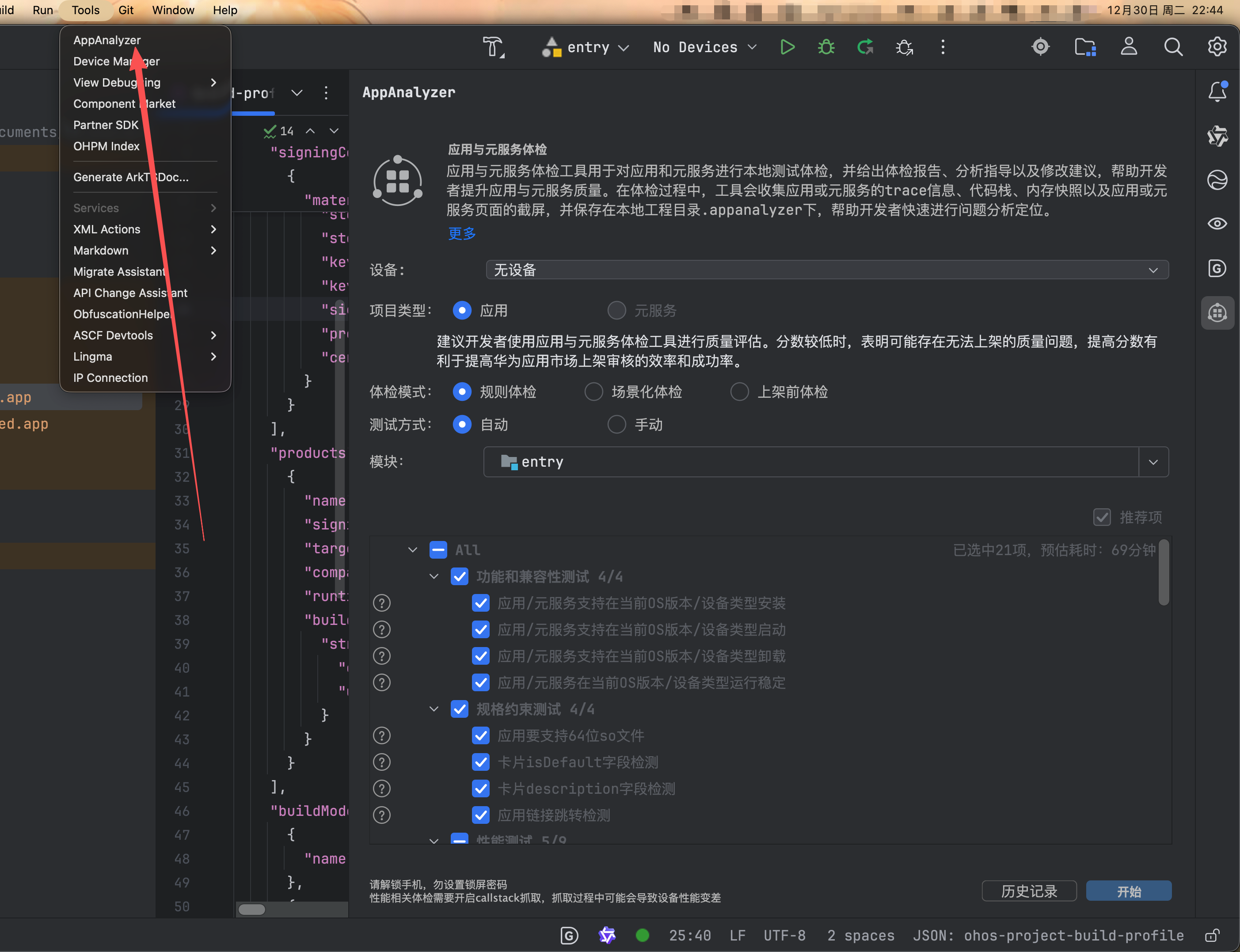The width and height of the screenshot is (1240, 952).
Task: Click the green status dot indicator
Action: pyautogui.click(x=643, y=935)
